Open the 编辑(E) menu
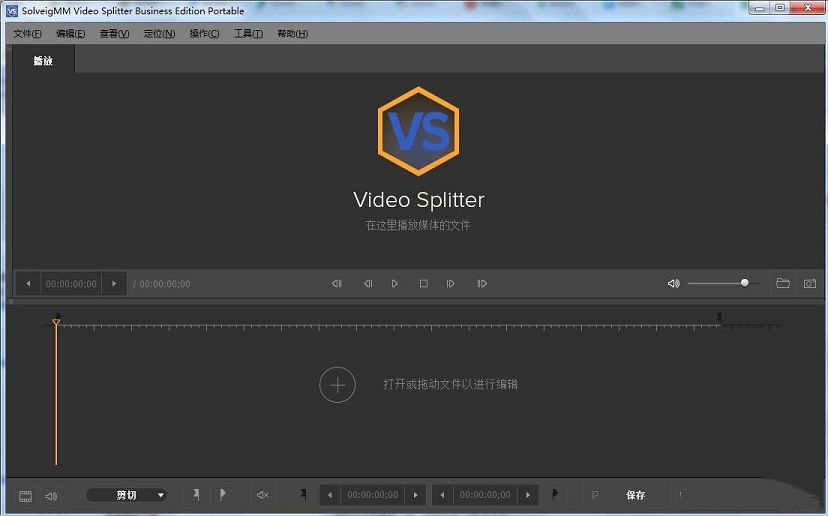 pyautogui.click(x=71, y=34)
